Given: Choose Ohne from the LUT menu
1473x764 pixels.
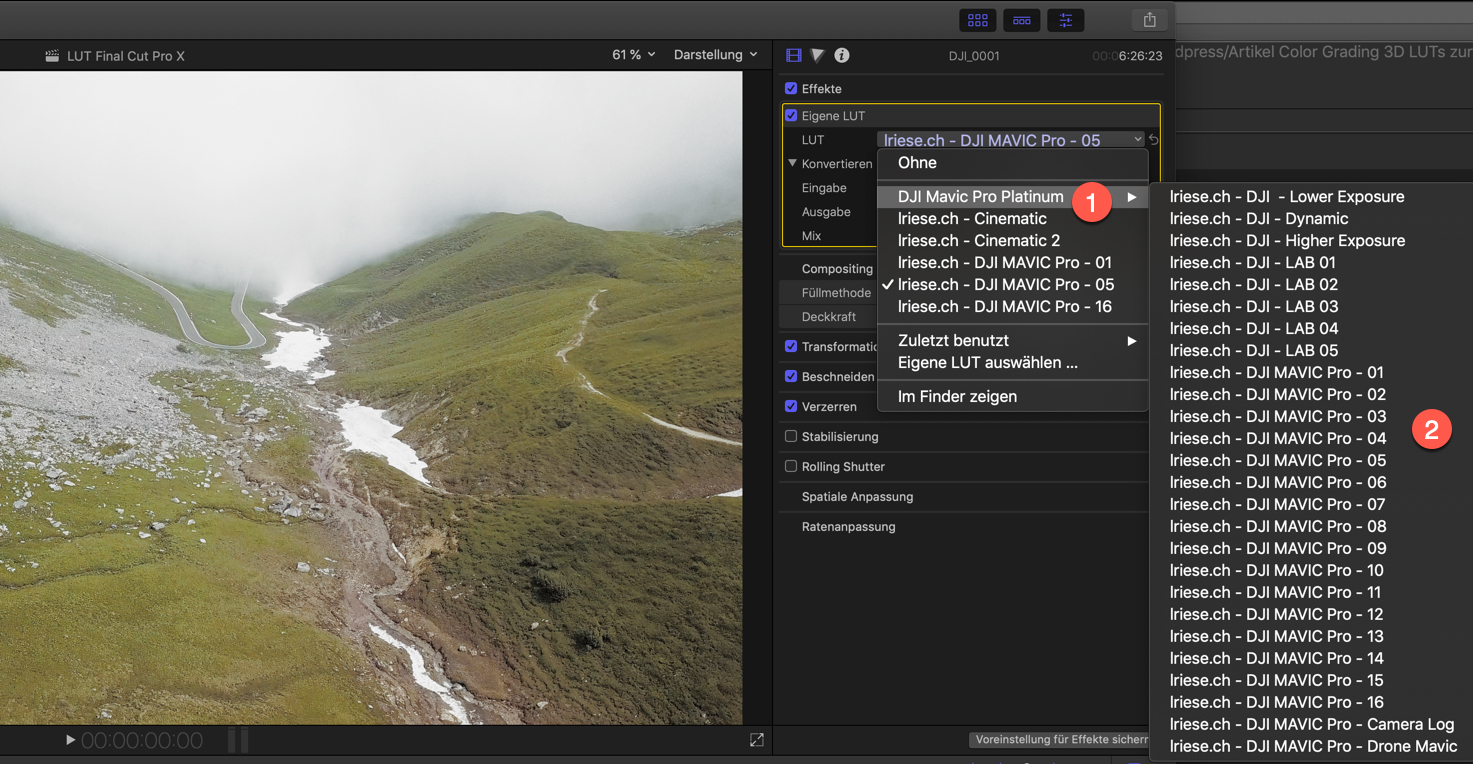Looking at the screenshot, I should point(1013,163).
